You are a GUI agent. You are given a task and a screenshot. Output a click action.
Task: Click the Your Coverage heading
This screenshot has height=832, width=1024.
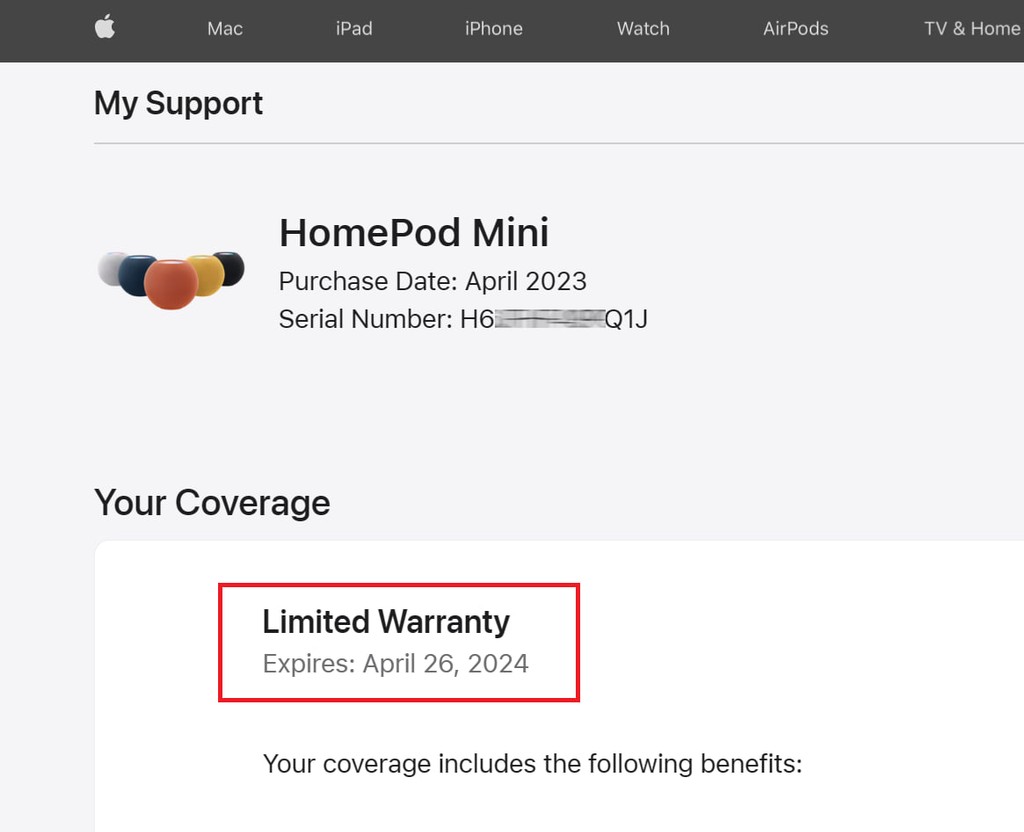point(212,502)
